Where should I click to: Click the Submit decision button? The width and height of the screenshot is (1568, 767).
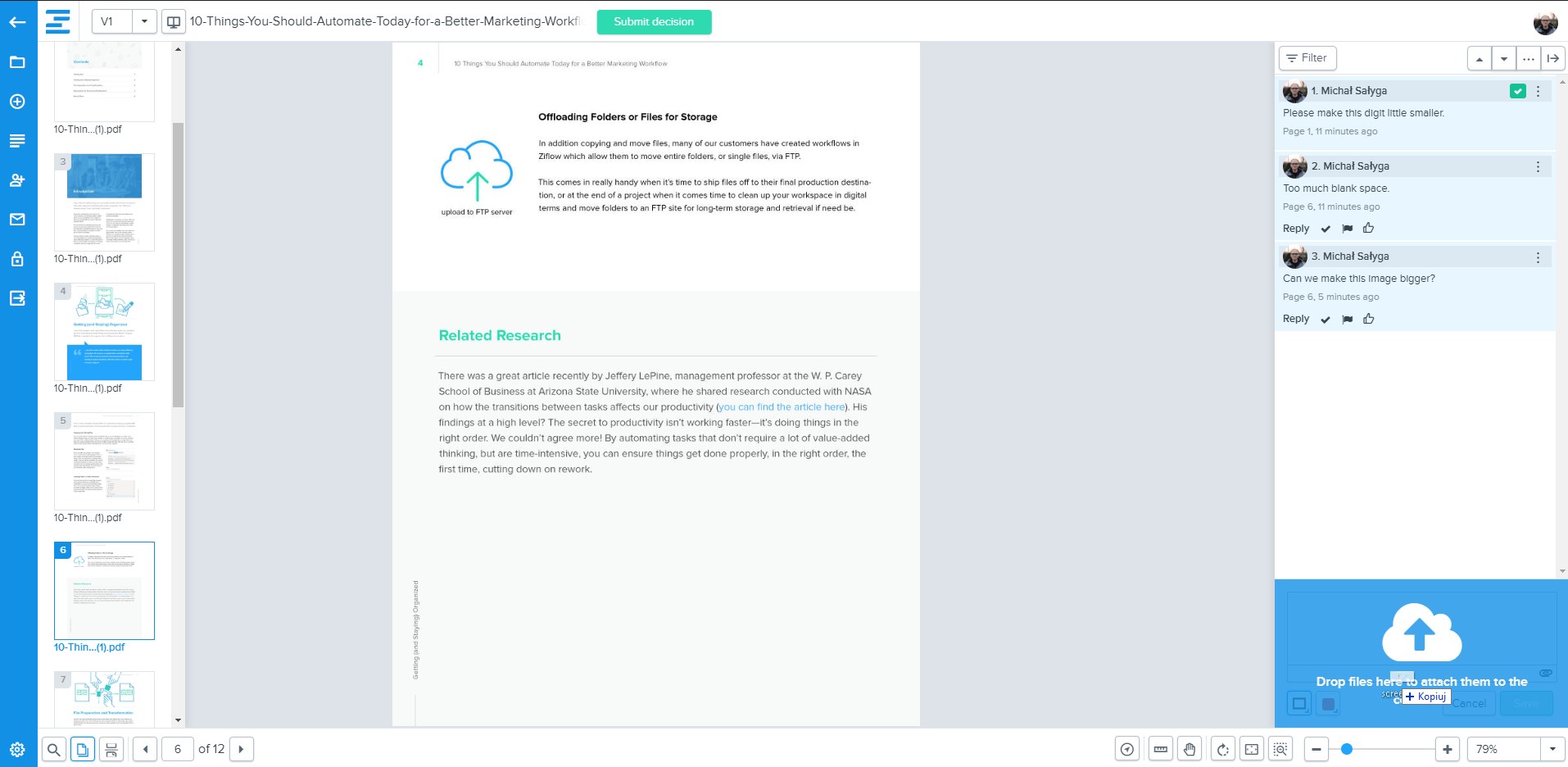point(654,22)
